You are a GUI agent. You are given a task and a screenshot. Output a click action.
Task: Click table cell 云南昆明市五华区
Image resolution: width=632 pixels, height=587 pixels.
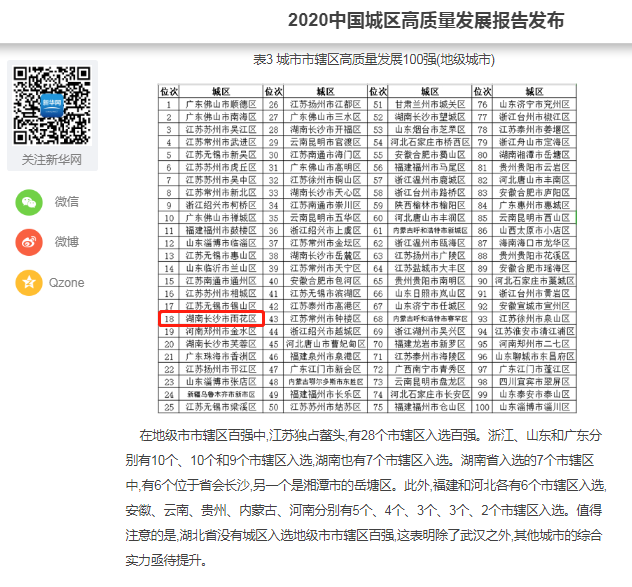[325, 218]
